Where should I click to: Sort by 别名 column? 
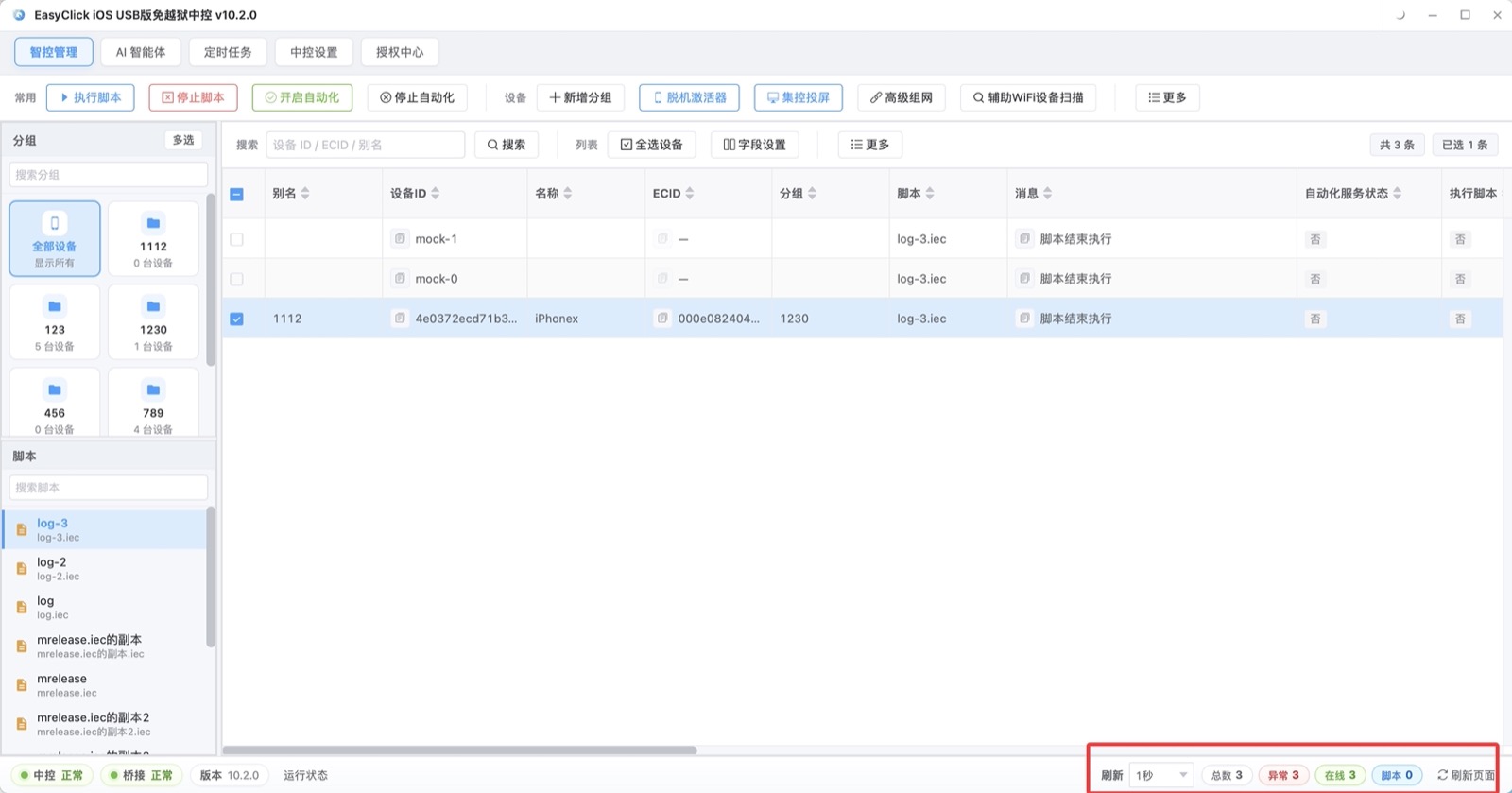[x=305, y=194]
